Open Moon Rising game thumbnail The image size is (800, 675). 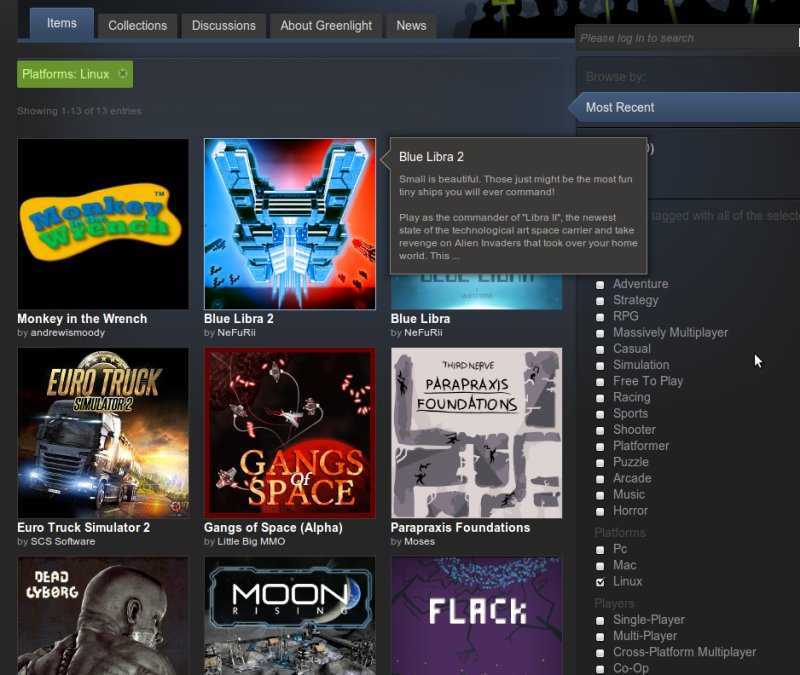click(290, 616)
